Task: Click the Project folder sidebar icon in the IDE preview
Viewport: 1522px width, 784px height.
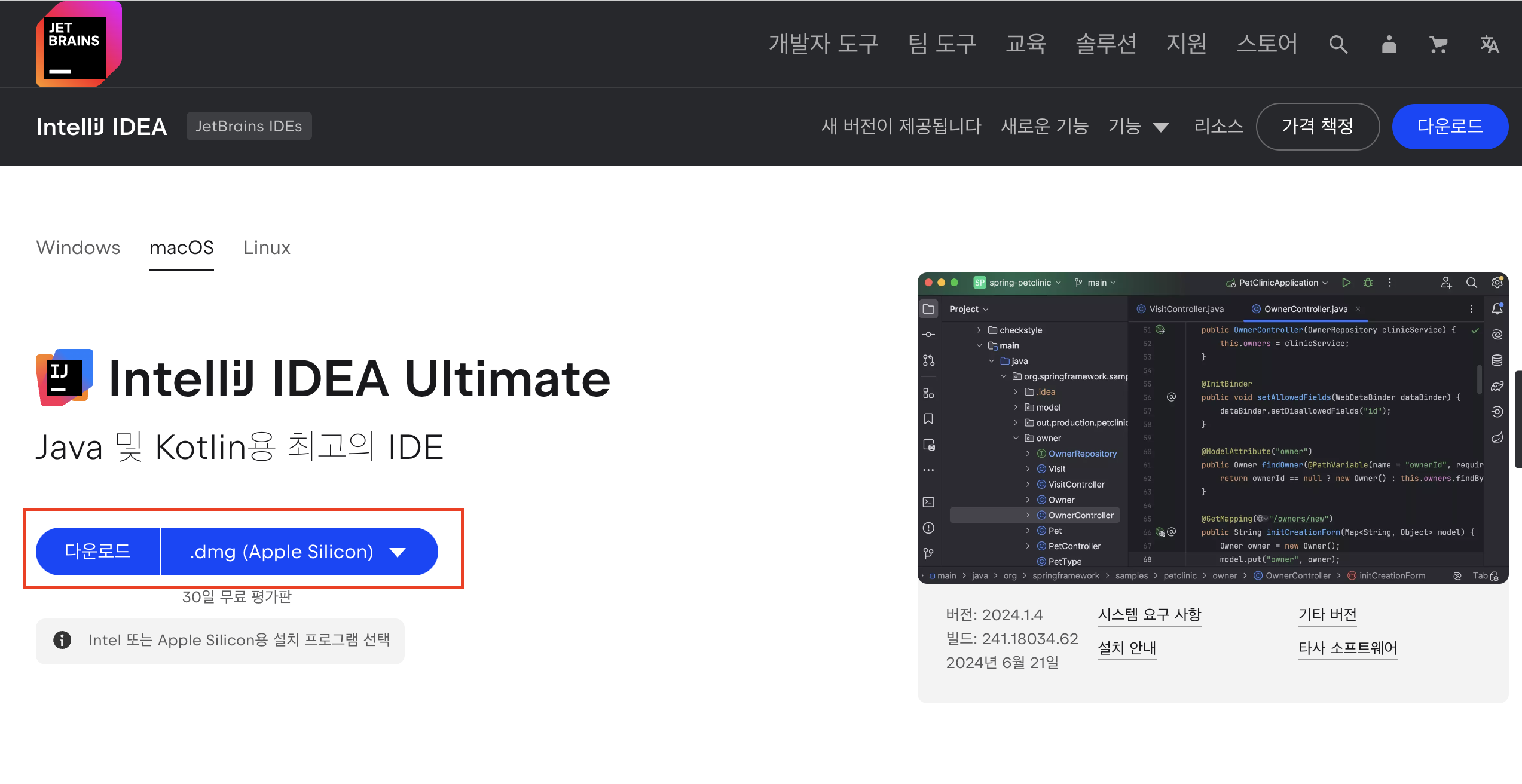Action: [x=928, y=309]
